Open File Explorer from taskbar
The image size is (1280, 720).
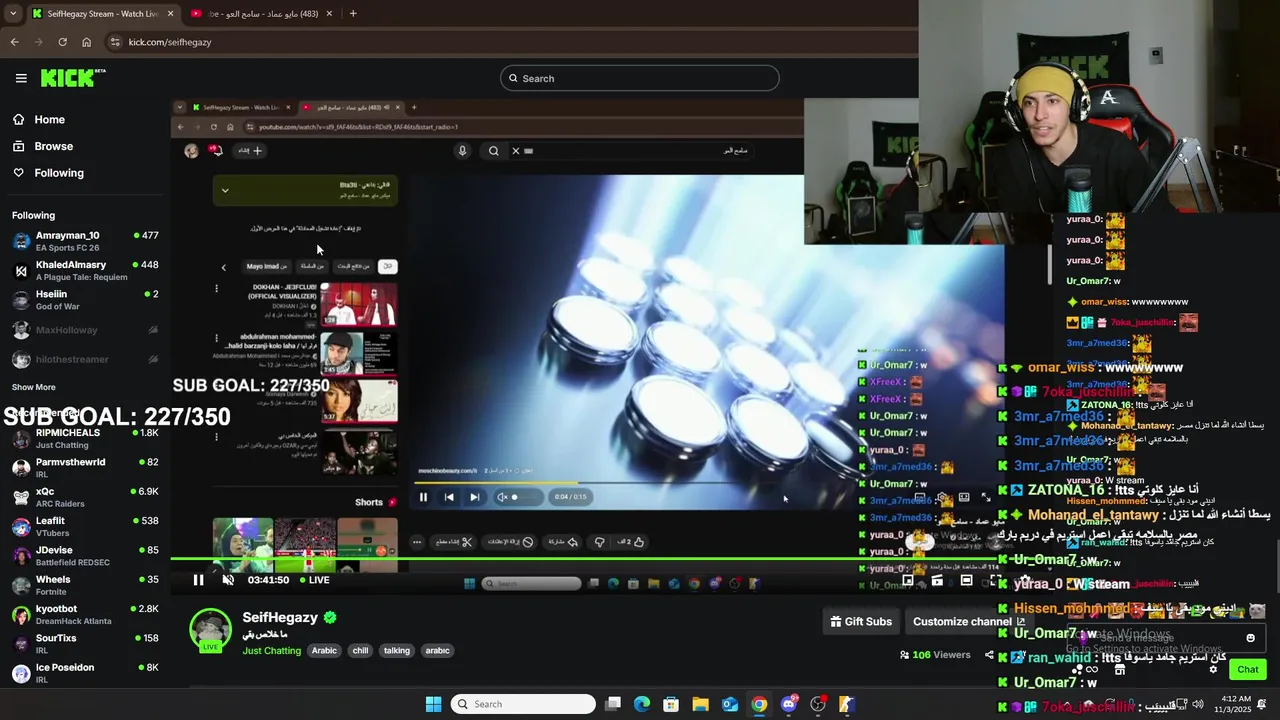coord(700,704)
